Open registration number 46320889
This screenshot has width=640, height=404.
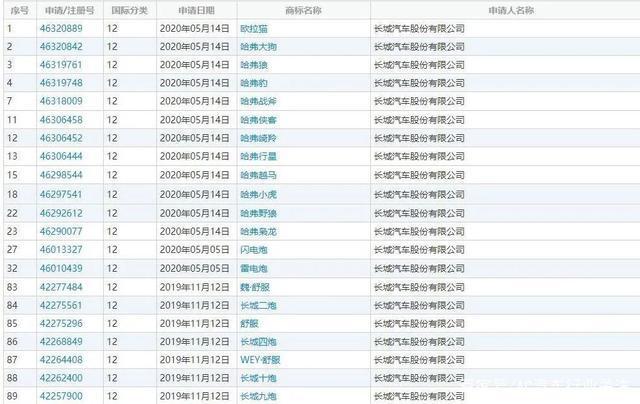(60, 28)
